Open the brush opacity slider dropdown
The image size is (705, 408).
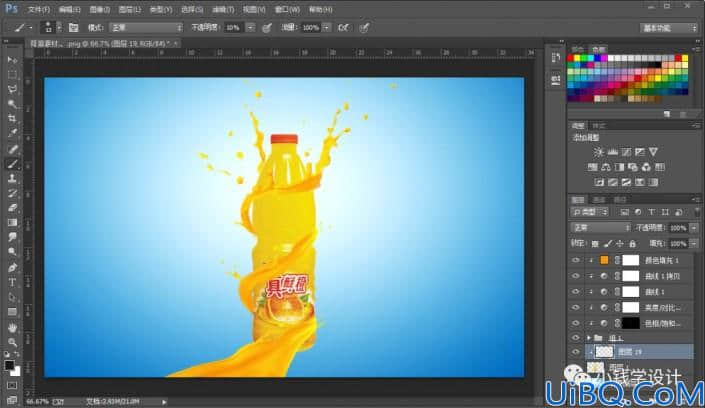(250, 27)
